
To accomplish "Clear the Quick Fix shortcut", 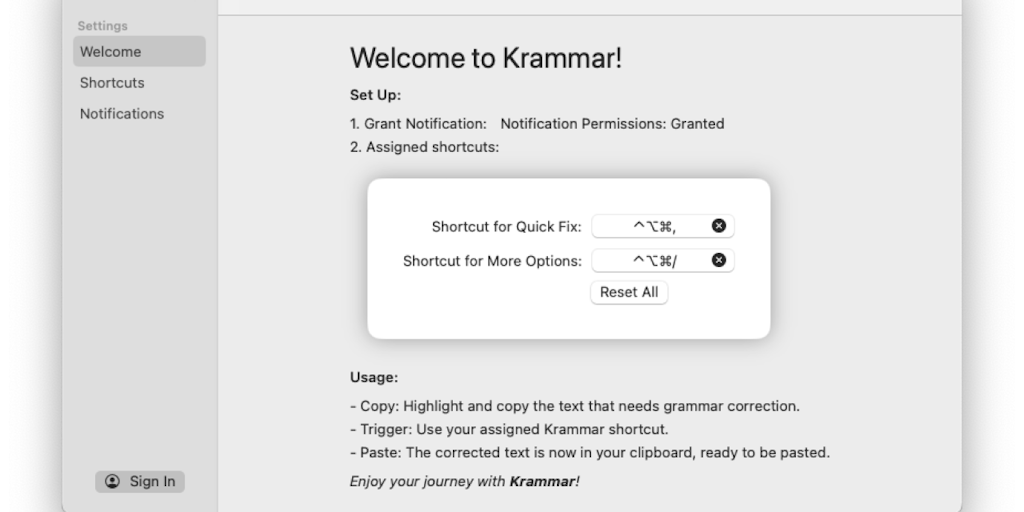I will 718,226.
